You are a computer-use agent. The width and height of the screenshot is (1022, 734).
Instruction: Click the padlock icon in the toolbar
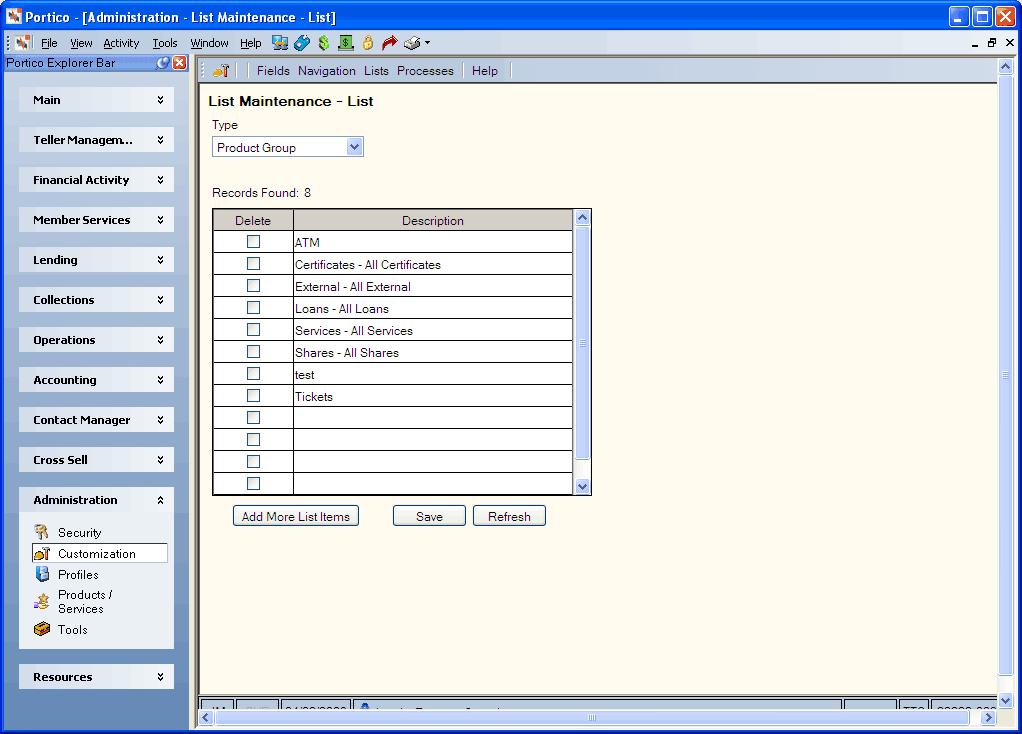point(368,43)
